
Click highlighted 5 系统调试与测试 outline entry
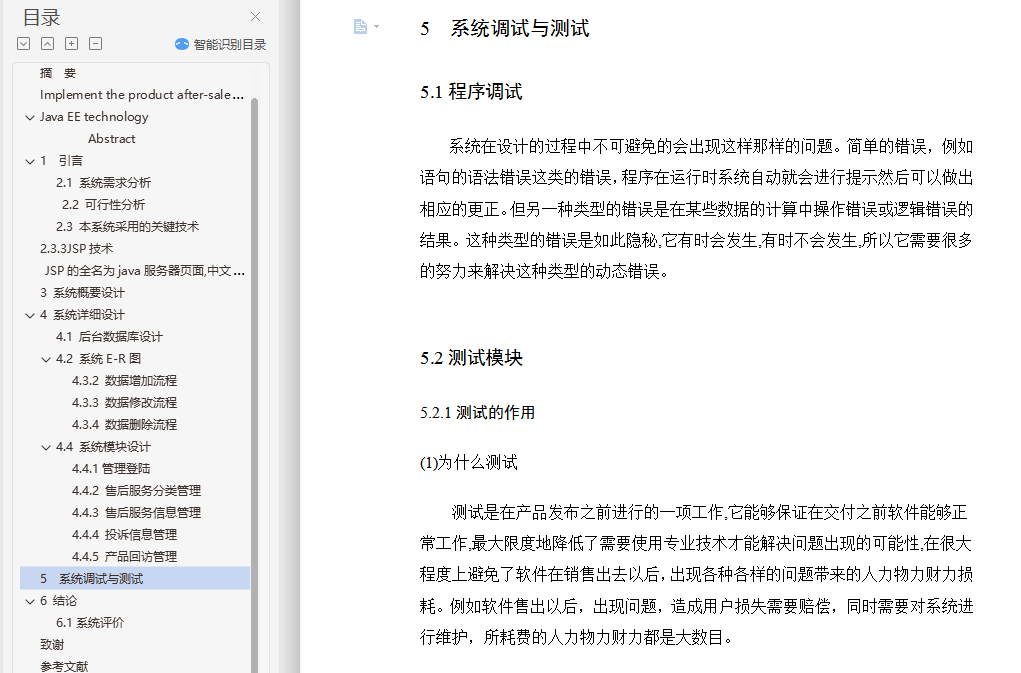tap(135, 579)
